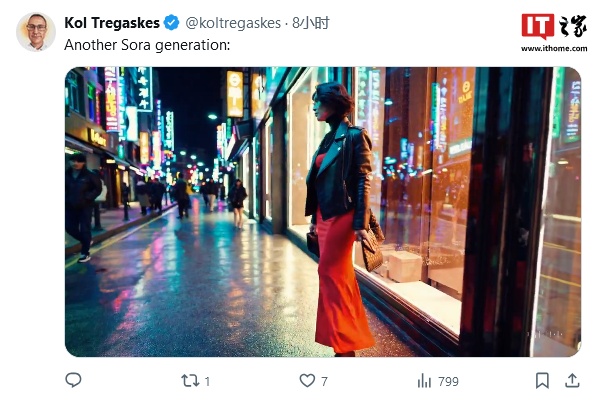Click the 之家 calligraphy logo text
This screenshot has width=598, height=402.
[x=572, y=26]
